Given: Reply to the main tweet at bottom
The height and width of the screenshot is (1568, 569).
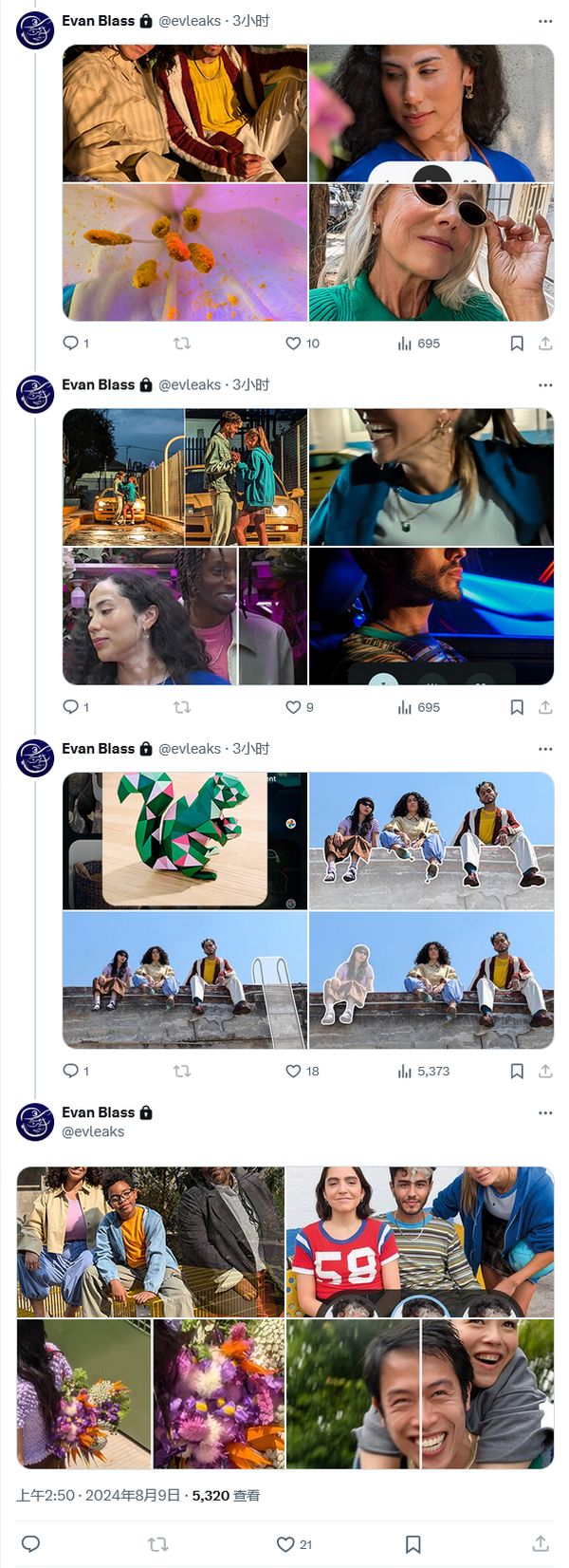Looking at the screenshot, I should (x=30, y=1544).
